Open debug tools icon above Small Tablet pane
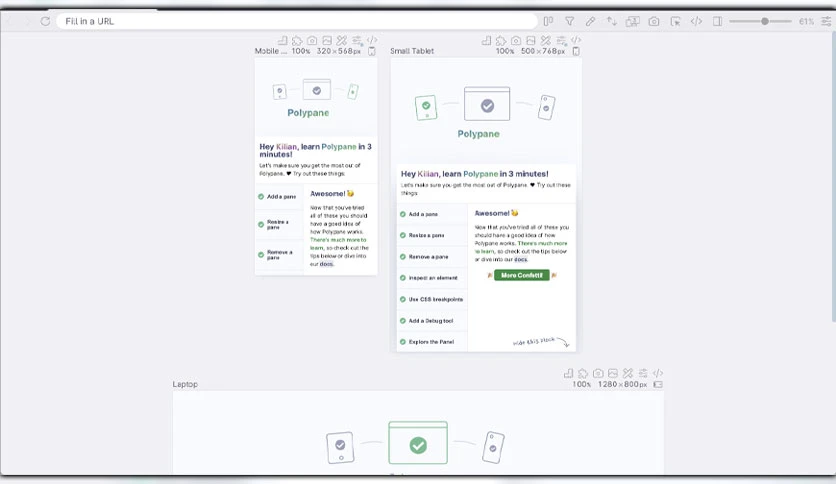 [x=545, y=40]
